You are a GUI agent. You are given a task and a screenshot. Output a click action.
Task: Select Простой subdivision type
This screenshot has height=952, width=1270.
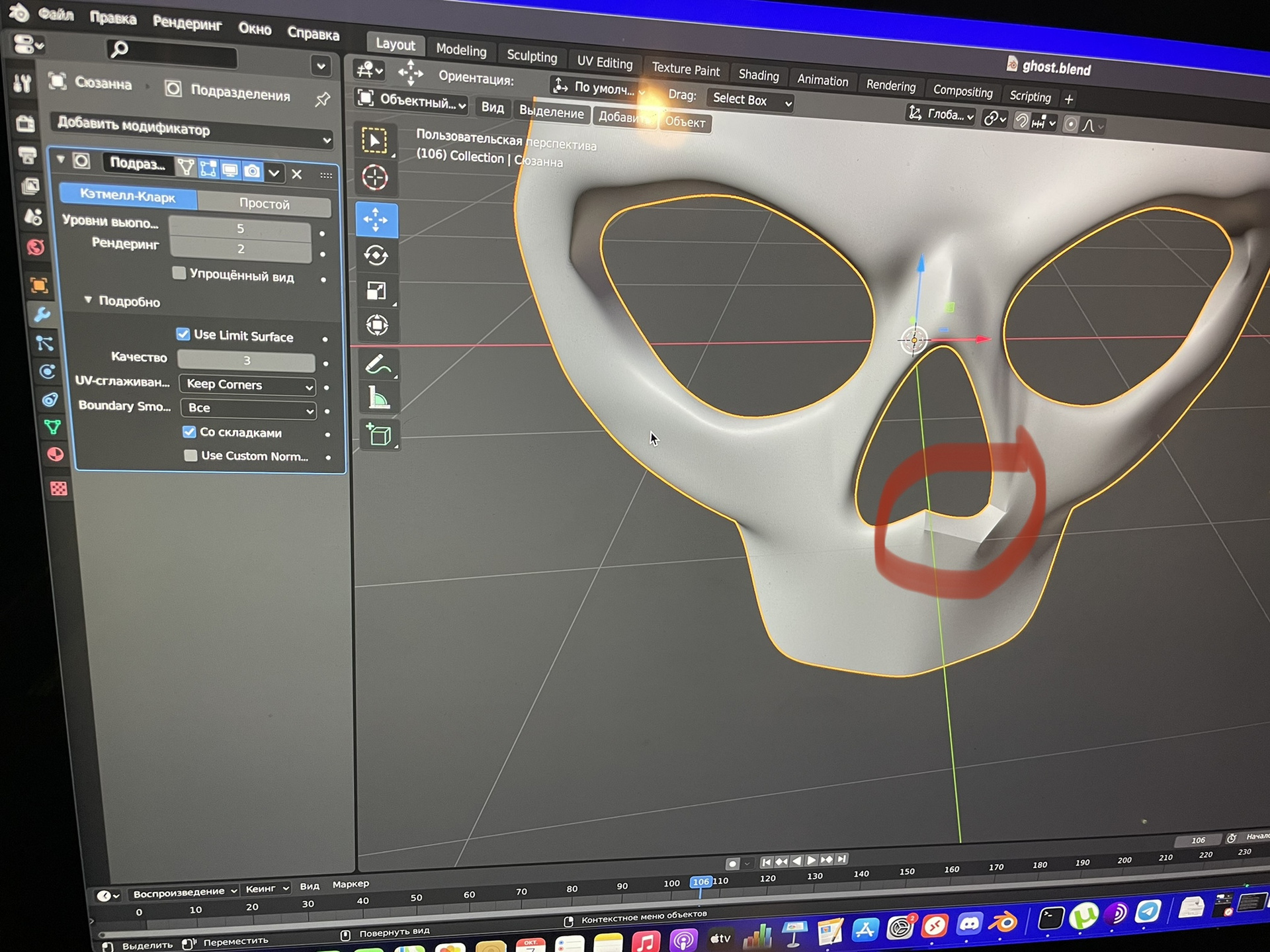coord(265,204)
